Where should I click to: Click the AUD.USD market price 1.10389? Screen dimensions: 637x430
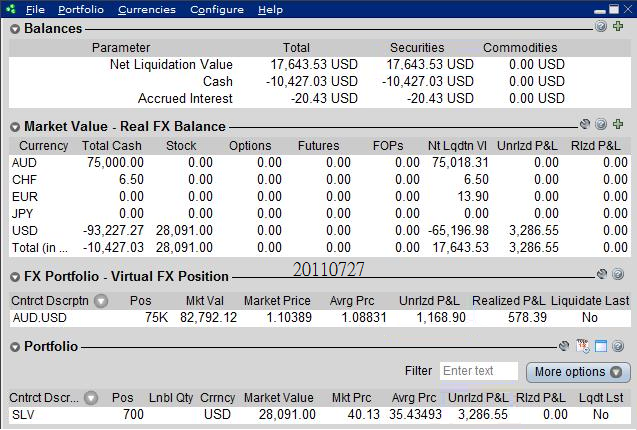[x=289, y=317]
